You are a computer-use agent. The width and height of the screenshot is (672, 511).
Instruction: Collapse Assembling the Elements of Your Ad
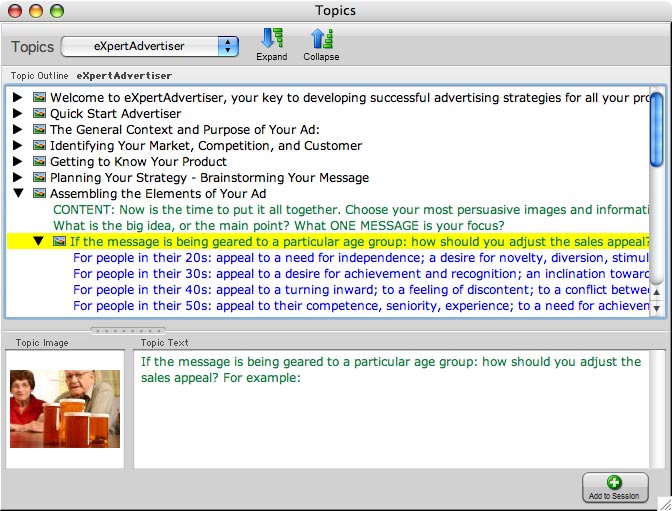click(x=18, y=193)
